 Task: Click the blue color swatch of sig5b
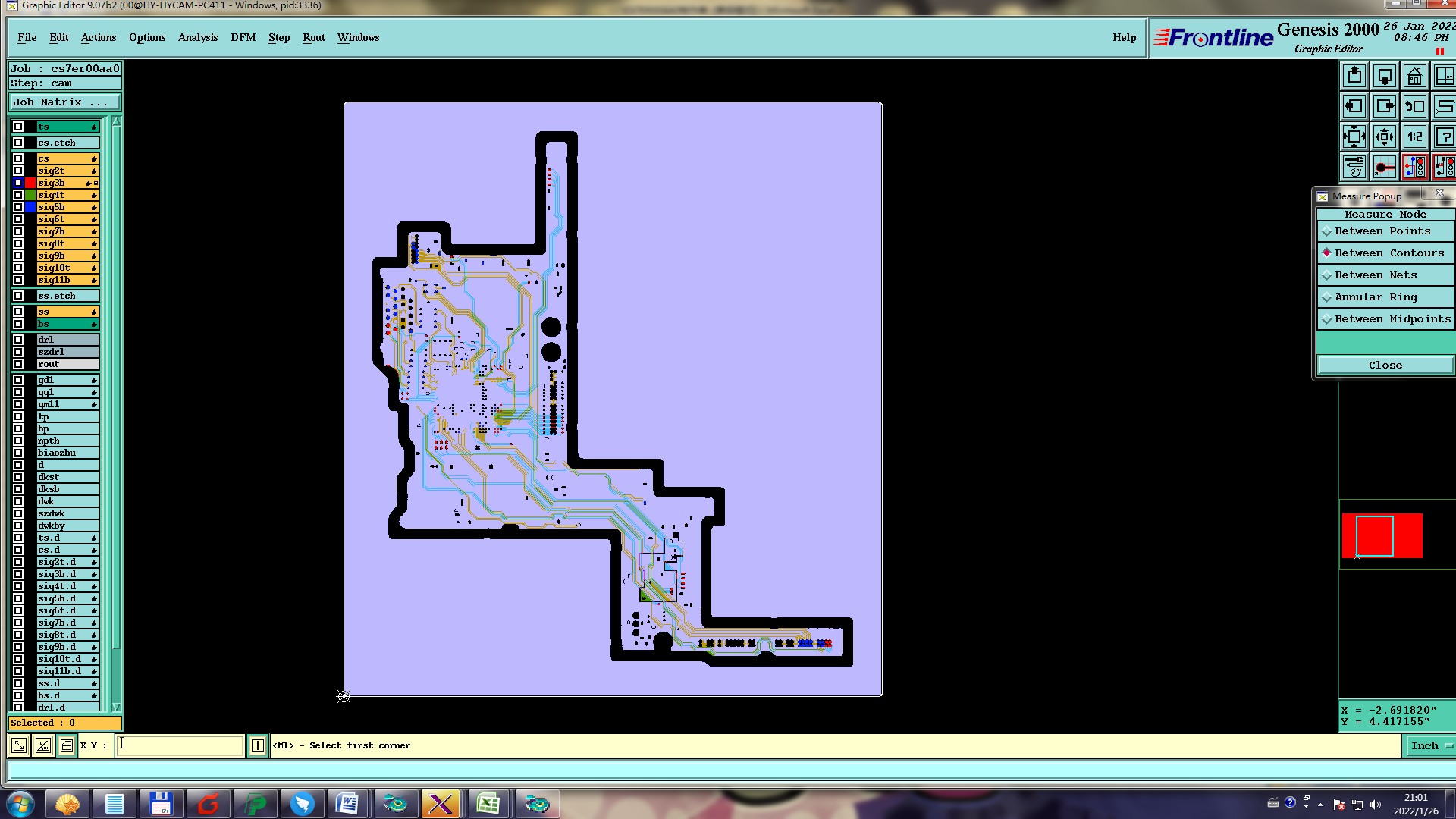tap(30, 207)
